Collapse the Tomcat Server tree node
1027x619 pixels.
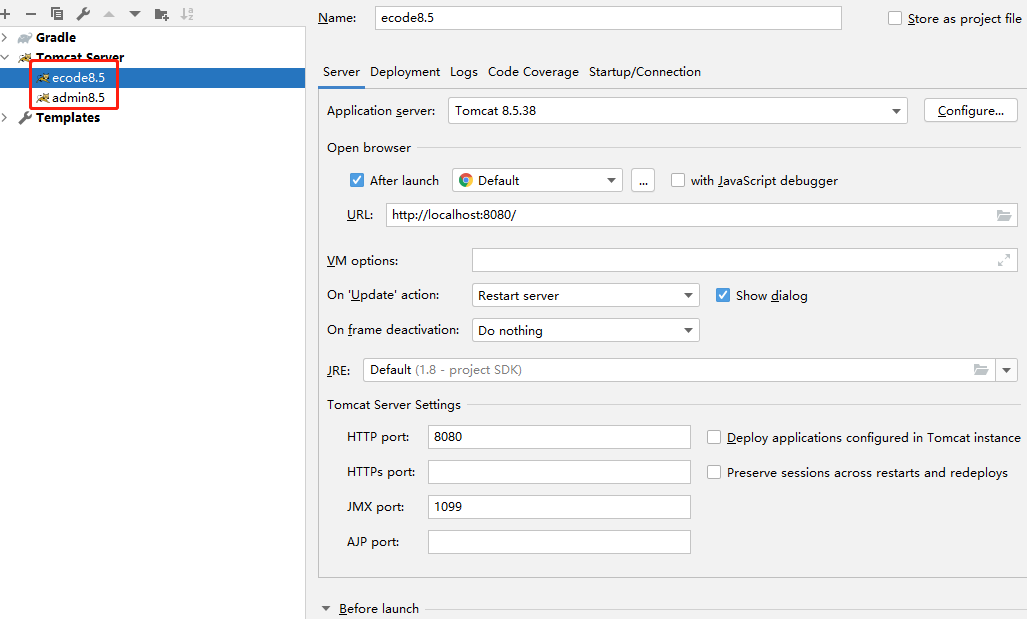pyautogui.click(x=5, y=58)
